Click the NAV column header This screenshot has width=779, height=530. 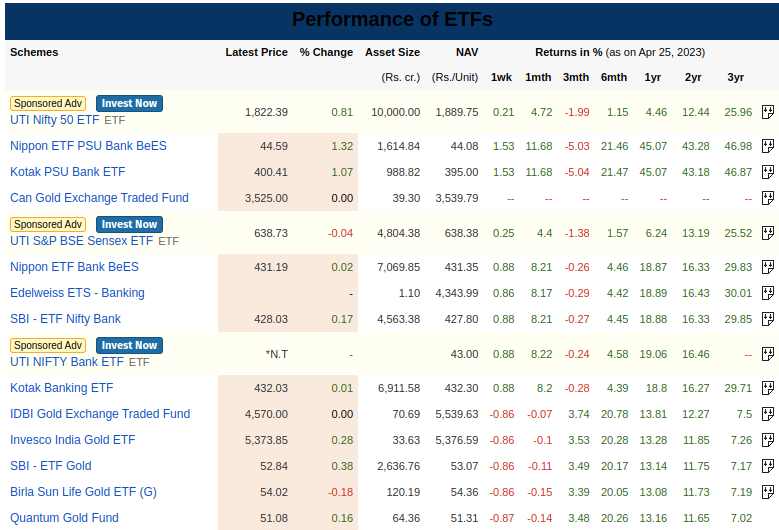click(x=467, y=52)
